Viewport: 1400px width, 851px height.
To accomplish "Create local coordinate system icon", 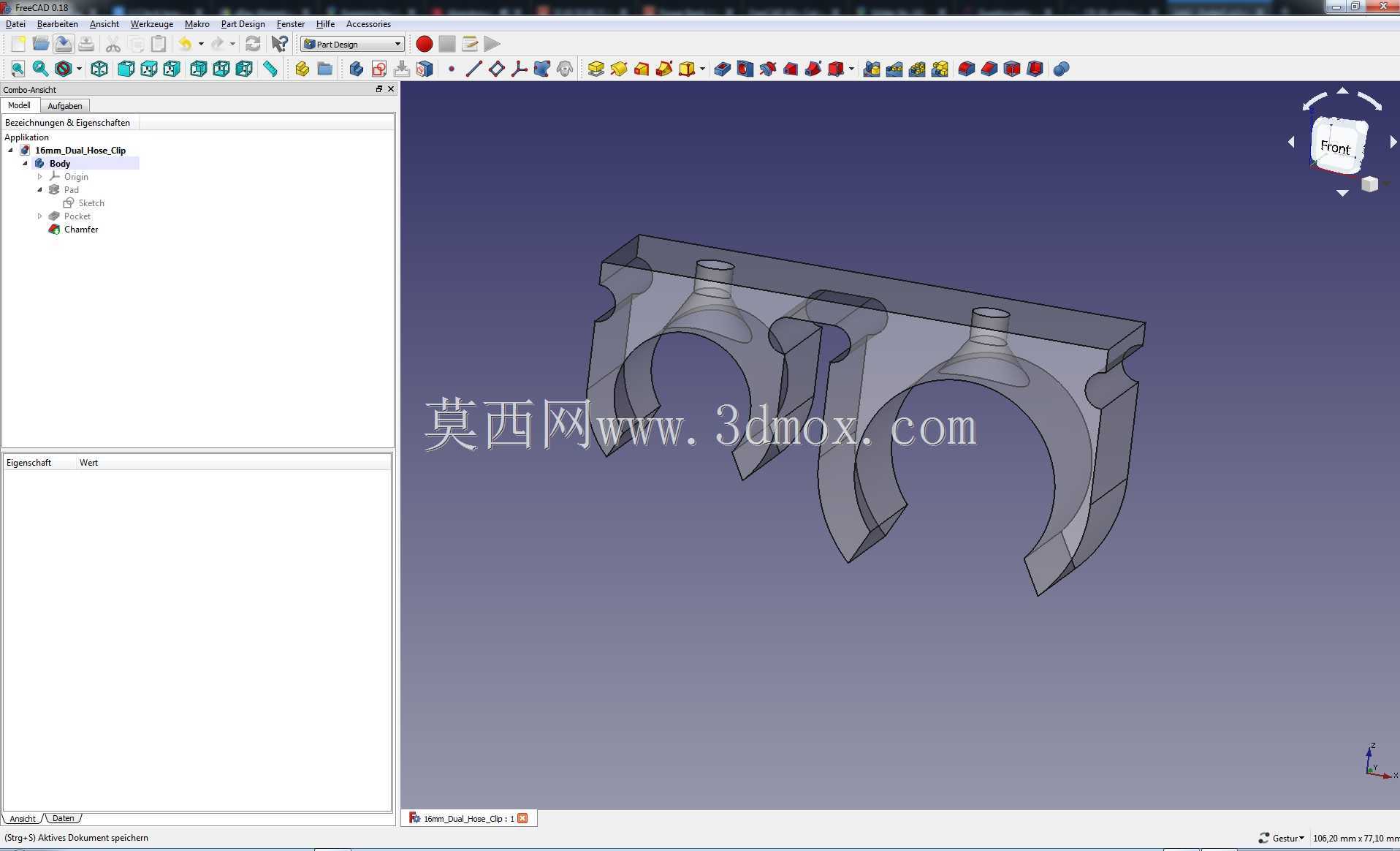I will click(x=519, y=69).
